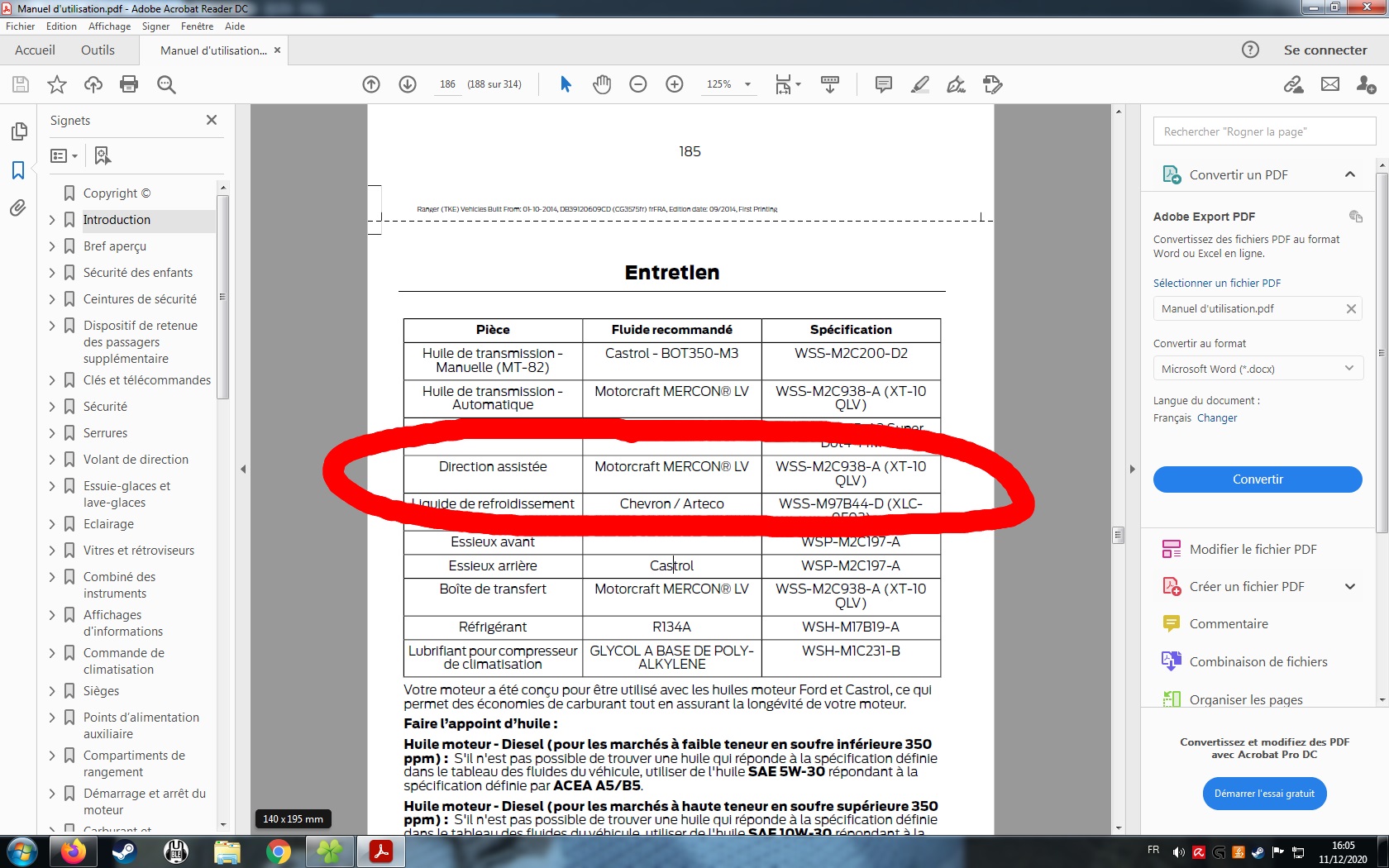Open the find text magnifier tool

(x=166, y=84)
